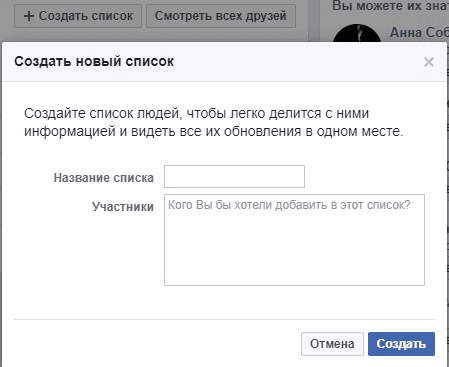Click the dialog description about sharing with people

213,122
